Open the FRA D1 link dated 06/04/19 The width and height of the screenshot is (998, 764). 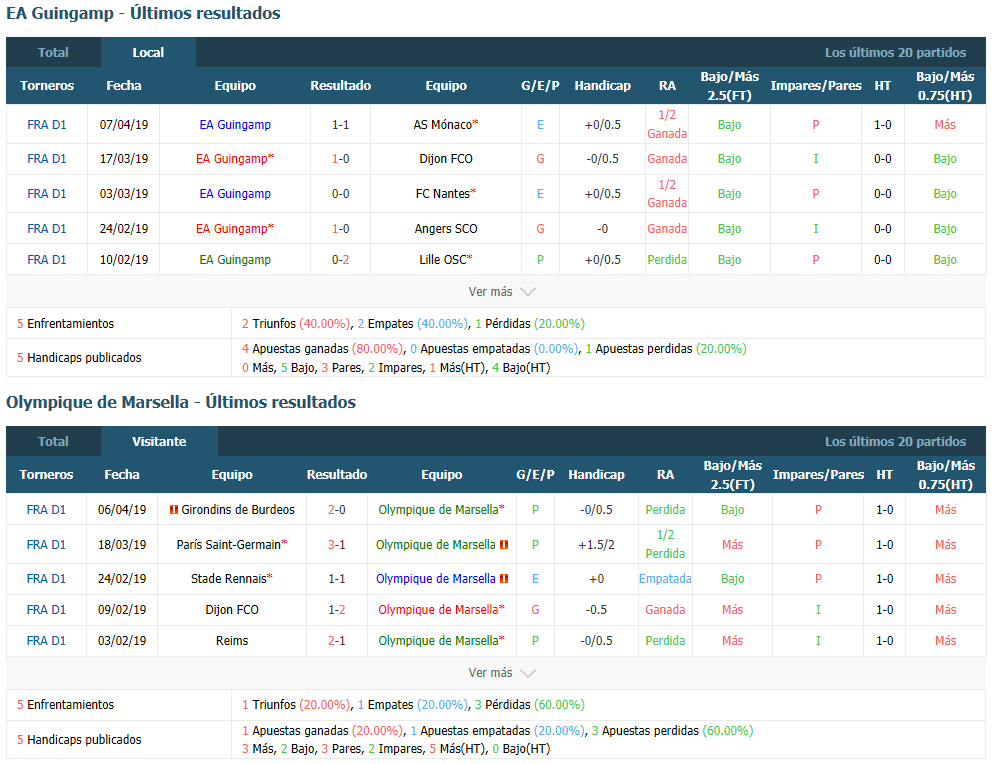(x=46, y=510)
